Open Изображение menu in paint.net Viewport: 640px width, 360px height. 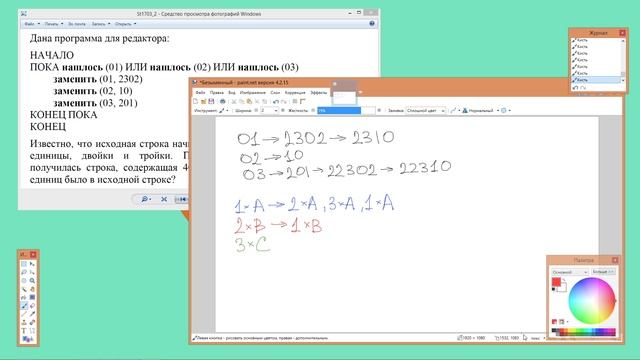(x=253, y=93)
